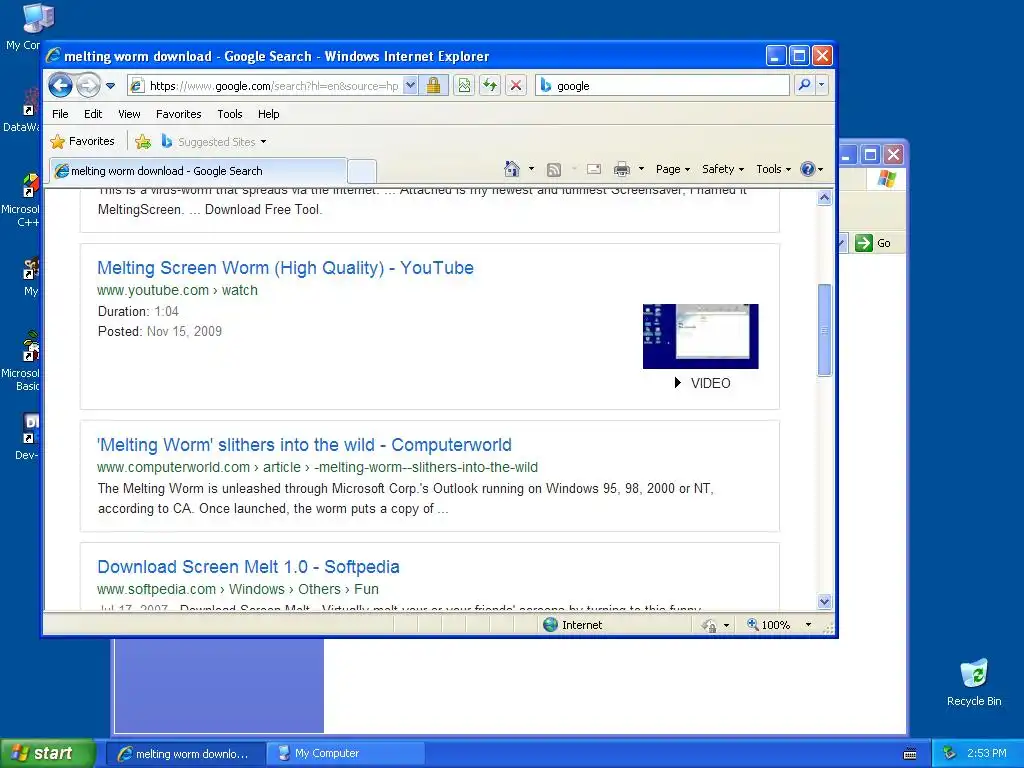Open the File menu
The height and width of the screenshot is (768, 1024).
(60, 114)
